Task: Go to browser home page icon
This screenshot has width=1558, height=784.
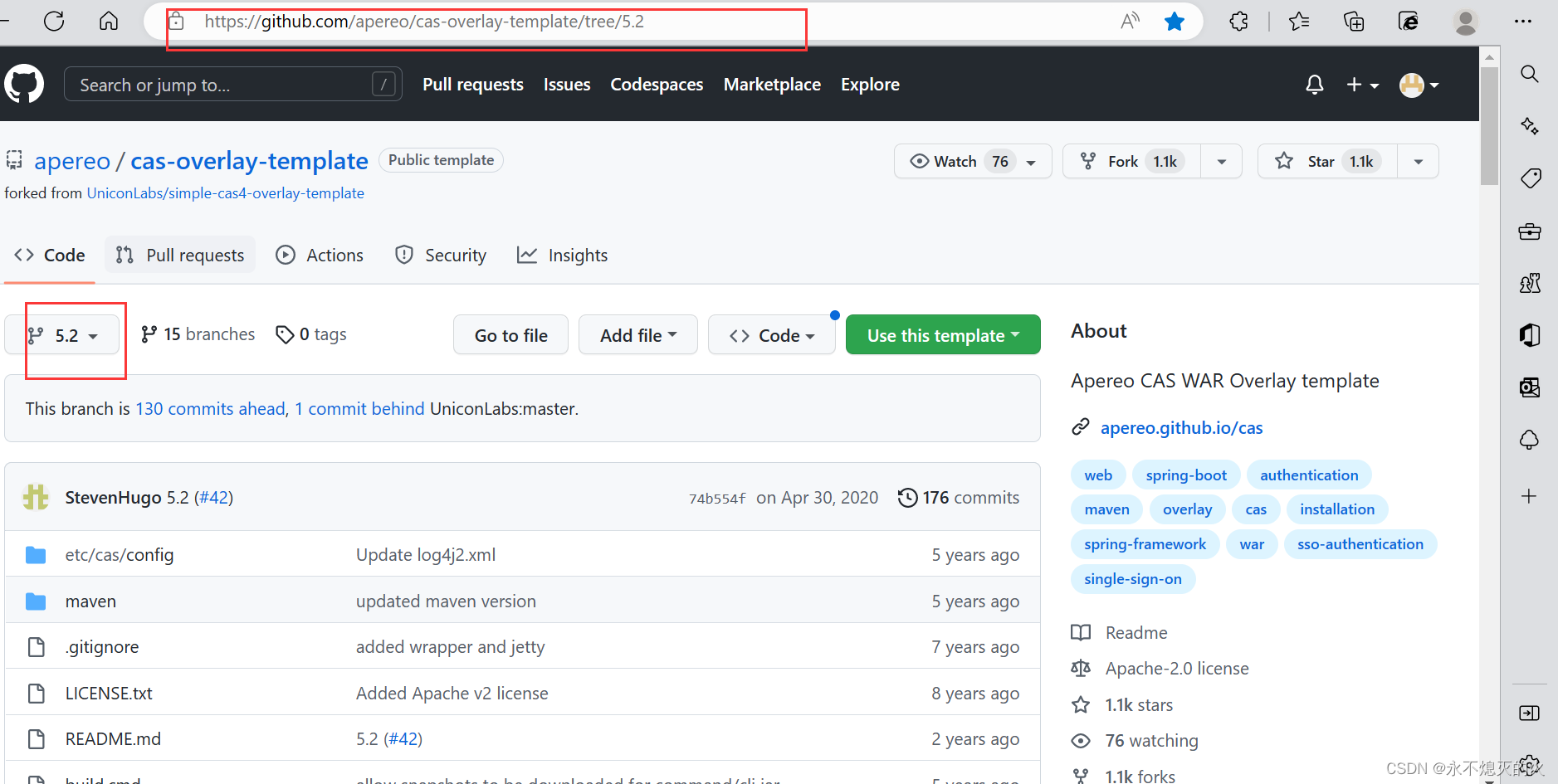Action: click(109, 21)
